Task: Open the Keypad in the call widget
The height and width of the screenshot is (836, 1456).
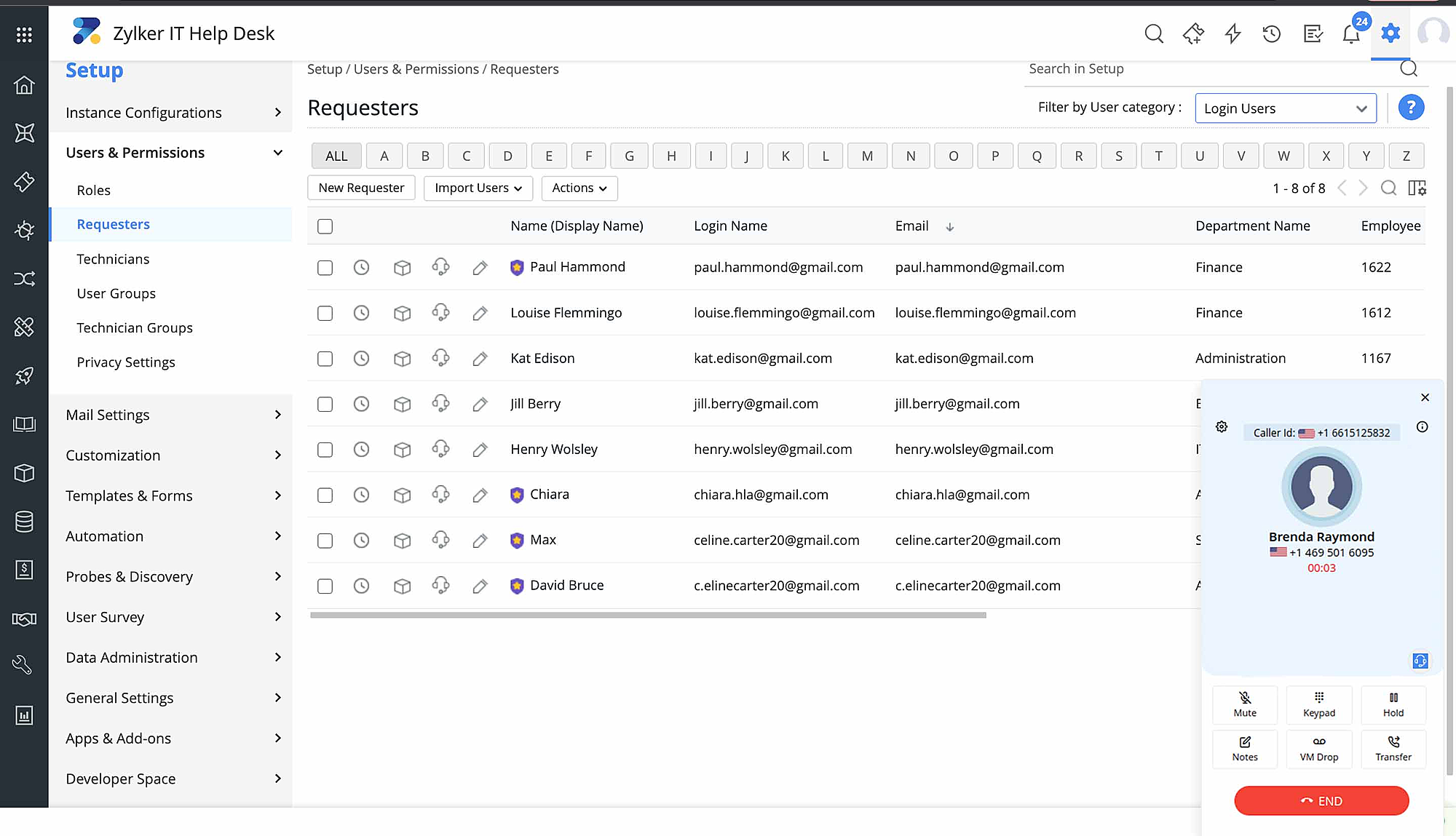Action: click(x=1319, y=704)
